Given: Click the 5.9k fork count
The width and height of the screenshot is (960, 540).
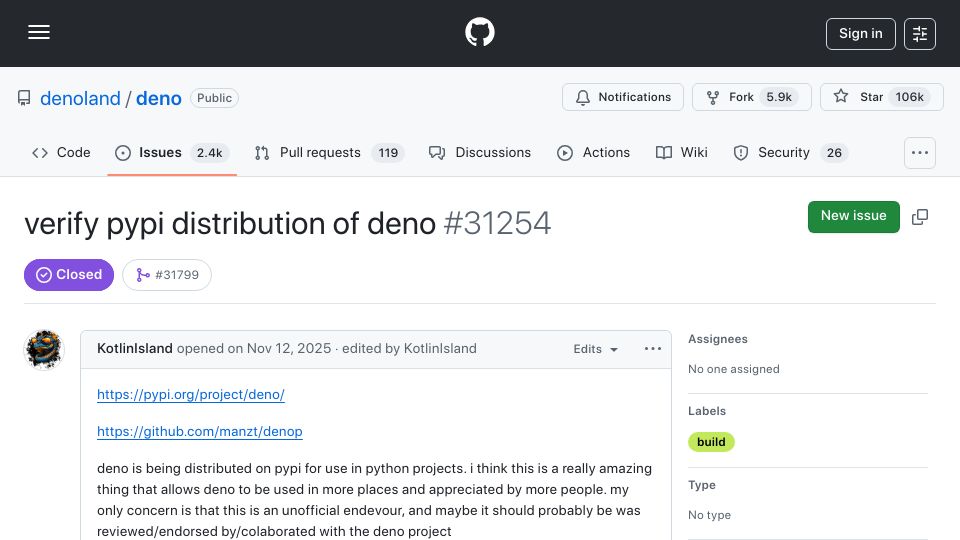Looking at the screenshot, I should tap(779, 97).
